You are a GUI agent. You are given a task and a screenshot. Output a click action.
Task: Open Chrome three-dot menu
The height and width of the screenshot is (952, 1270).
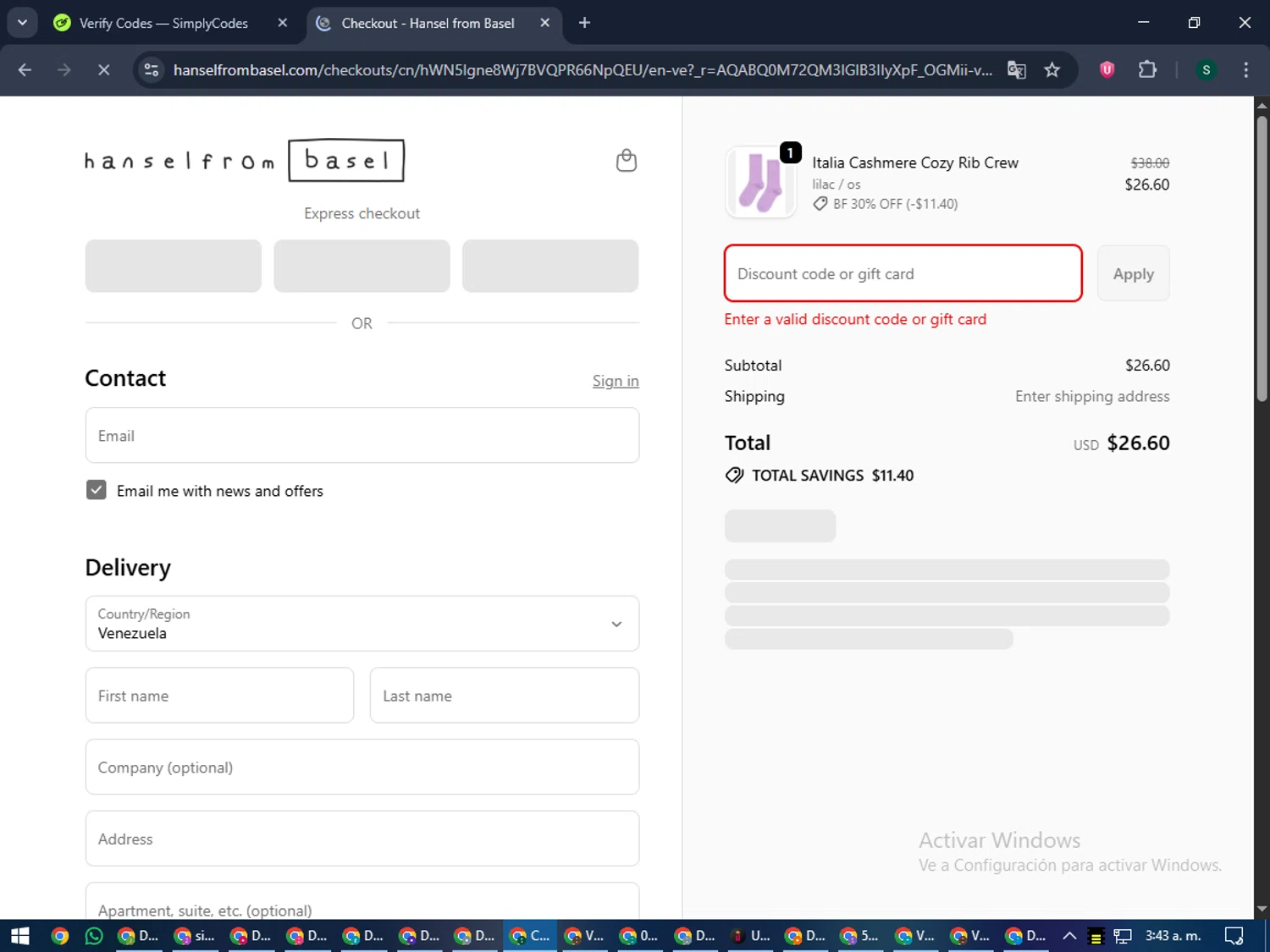pyautogui.click(x=1245, y=70)
